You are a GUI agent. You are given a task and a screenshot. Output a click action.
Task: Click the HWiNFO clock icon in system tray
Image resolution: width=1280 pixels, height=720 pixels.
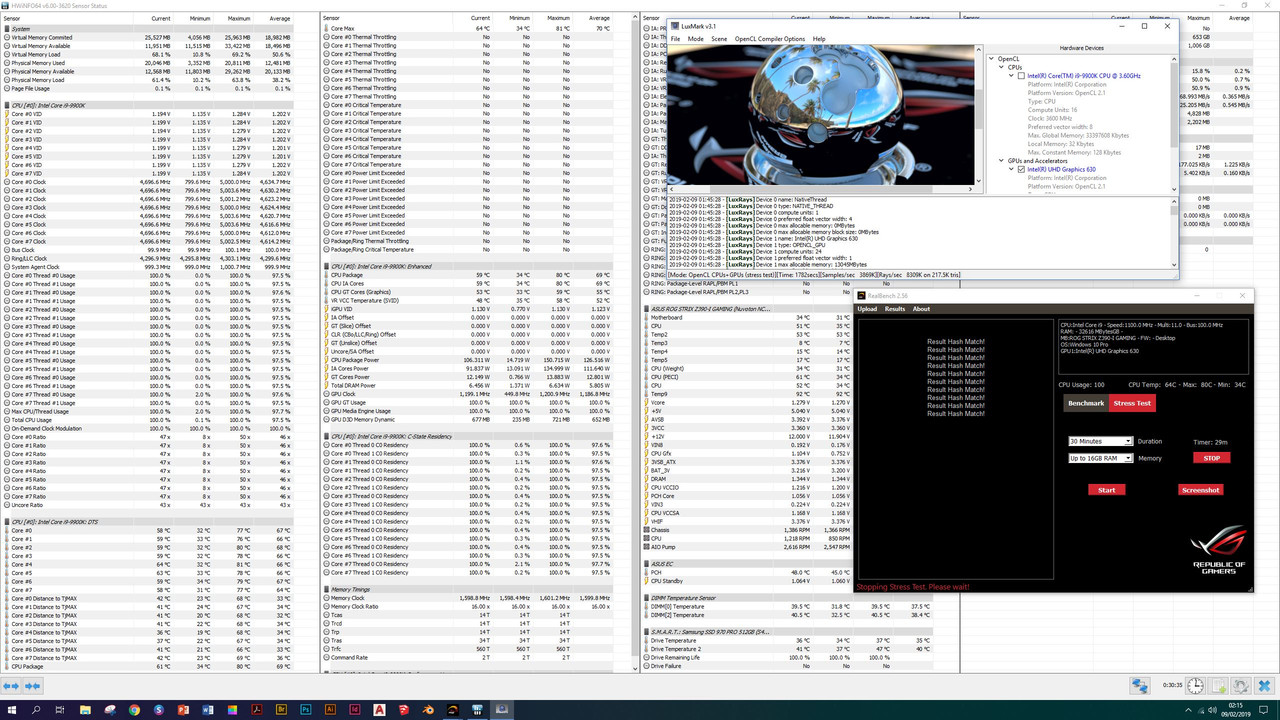click(1196, 686)
